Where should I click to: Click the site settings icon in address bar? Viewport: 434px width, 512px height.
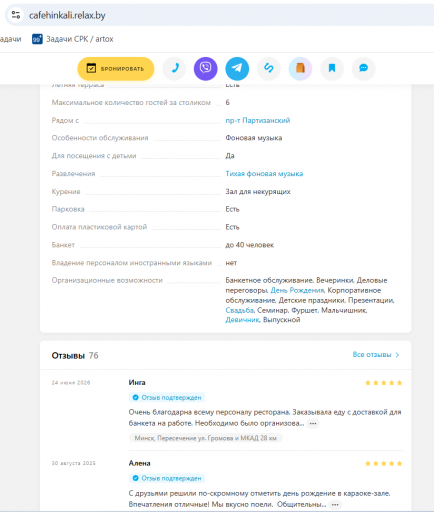click(16, 15)
